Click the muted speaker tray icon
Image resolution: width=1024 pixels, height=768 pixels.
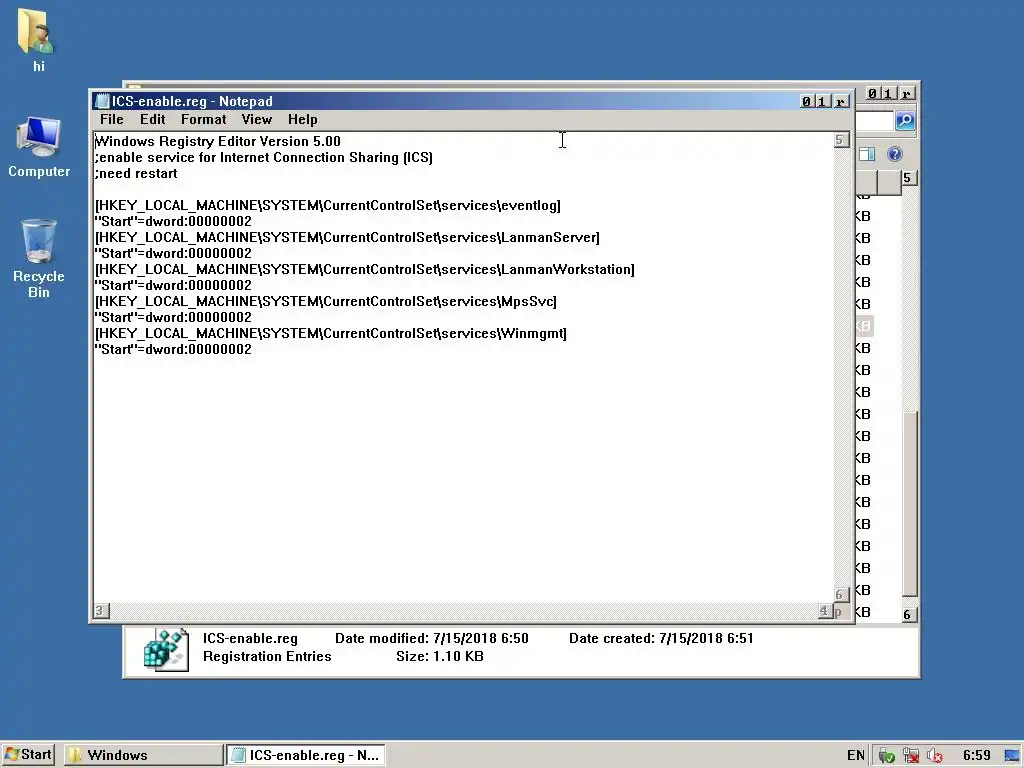pos(935,756)
